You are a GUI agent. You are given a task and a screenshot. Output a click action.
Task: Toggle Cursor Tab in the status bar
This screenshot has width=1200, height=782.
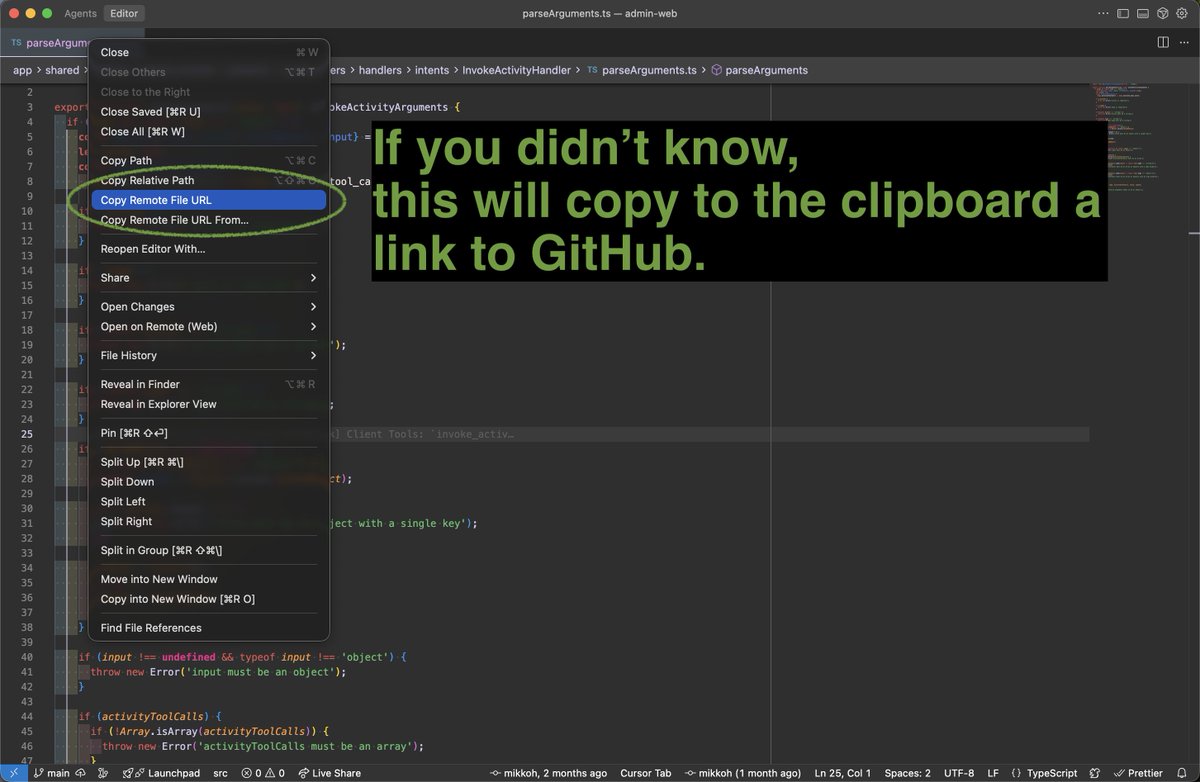click(645, 772)
